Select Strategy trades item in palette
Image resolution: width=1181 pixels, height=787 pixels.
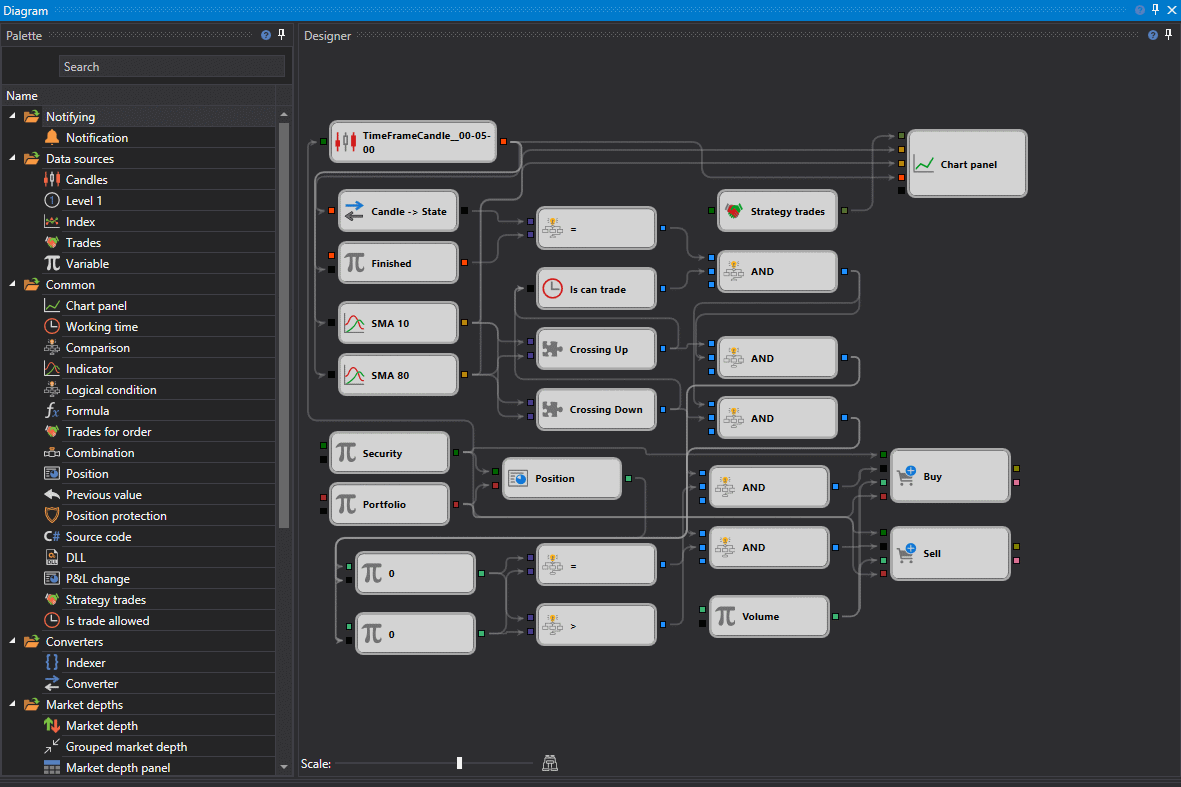click(106, 600)
